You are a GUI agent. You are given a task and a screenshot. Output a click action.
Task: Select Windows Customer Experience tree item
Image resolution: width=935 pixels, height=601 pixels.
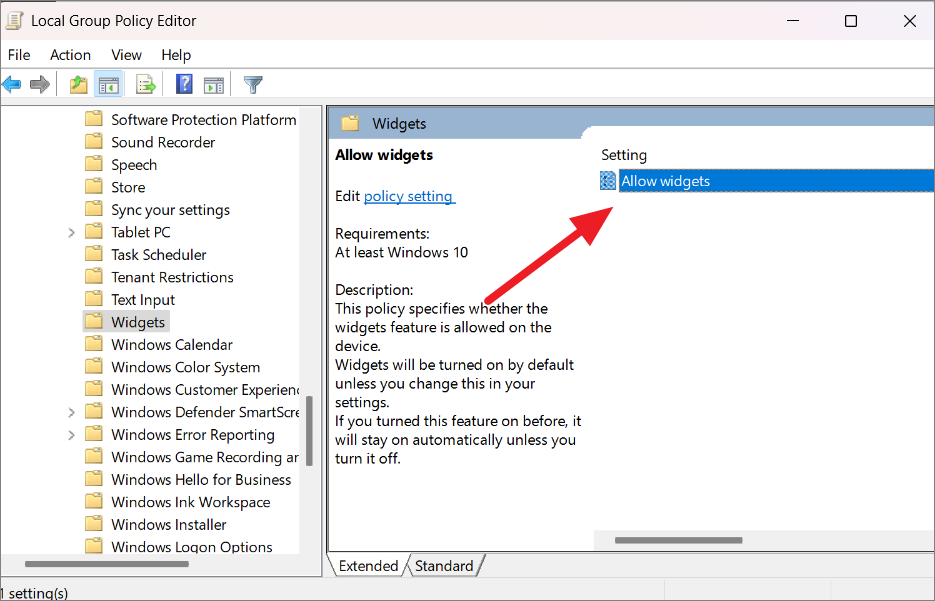pos(205,389)
